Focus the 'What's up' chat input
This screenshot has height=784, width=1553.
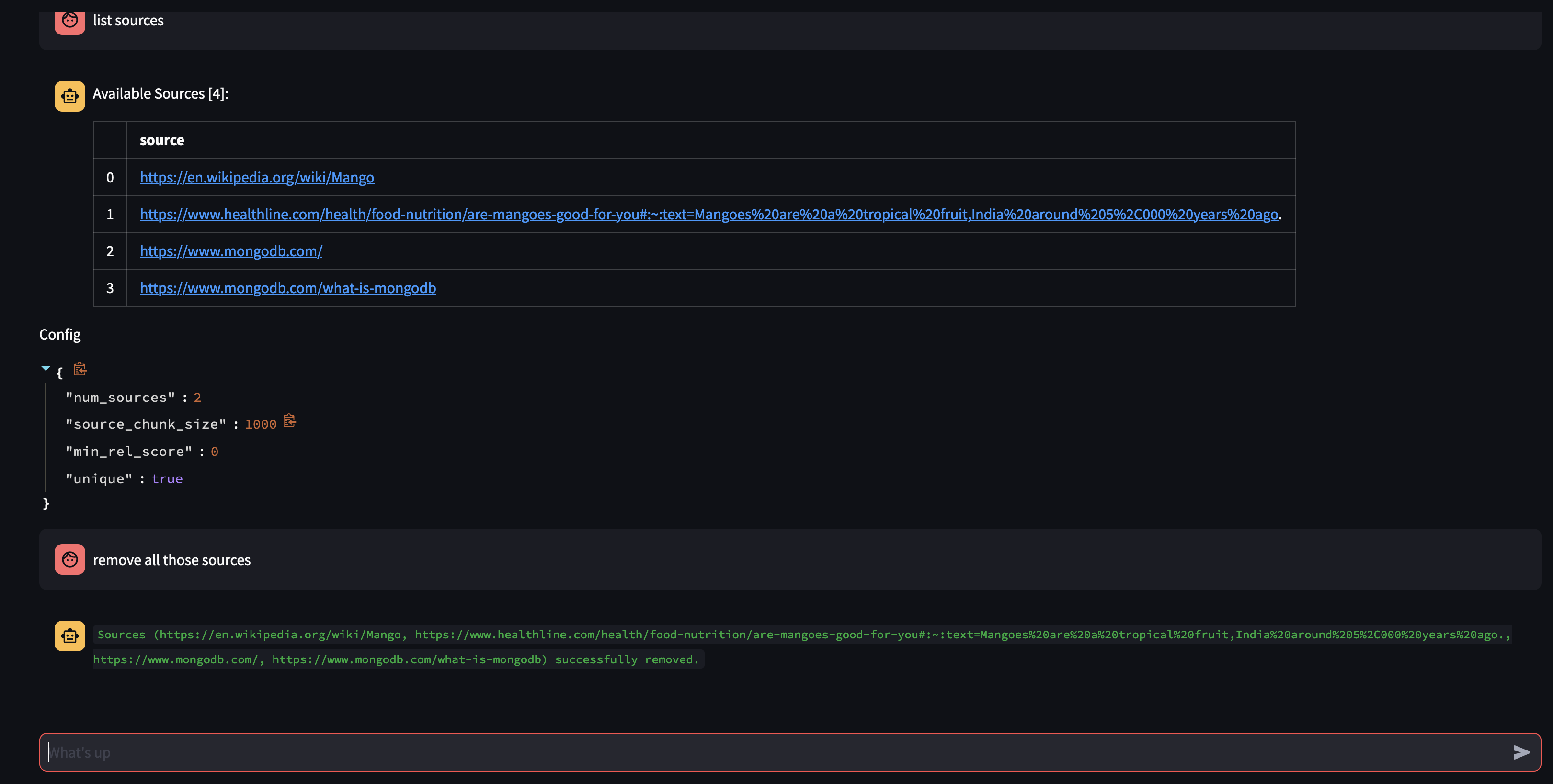pos(772,752)
